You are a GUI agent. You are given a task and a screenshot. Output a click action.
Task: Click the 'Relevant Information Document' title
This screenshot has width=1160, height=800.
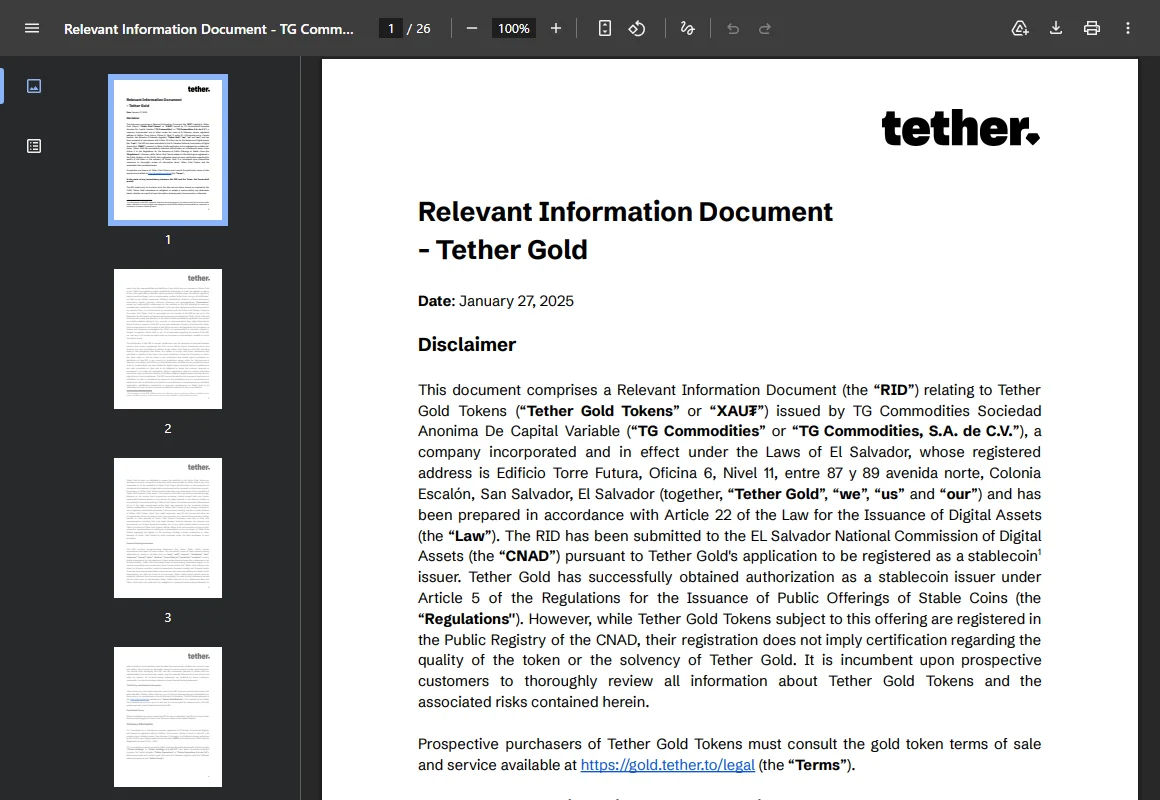[x=625, y=212]
